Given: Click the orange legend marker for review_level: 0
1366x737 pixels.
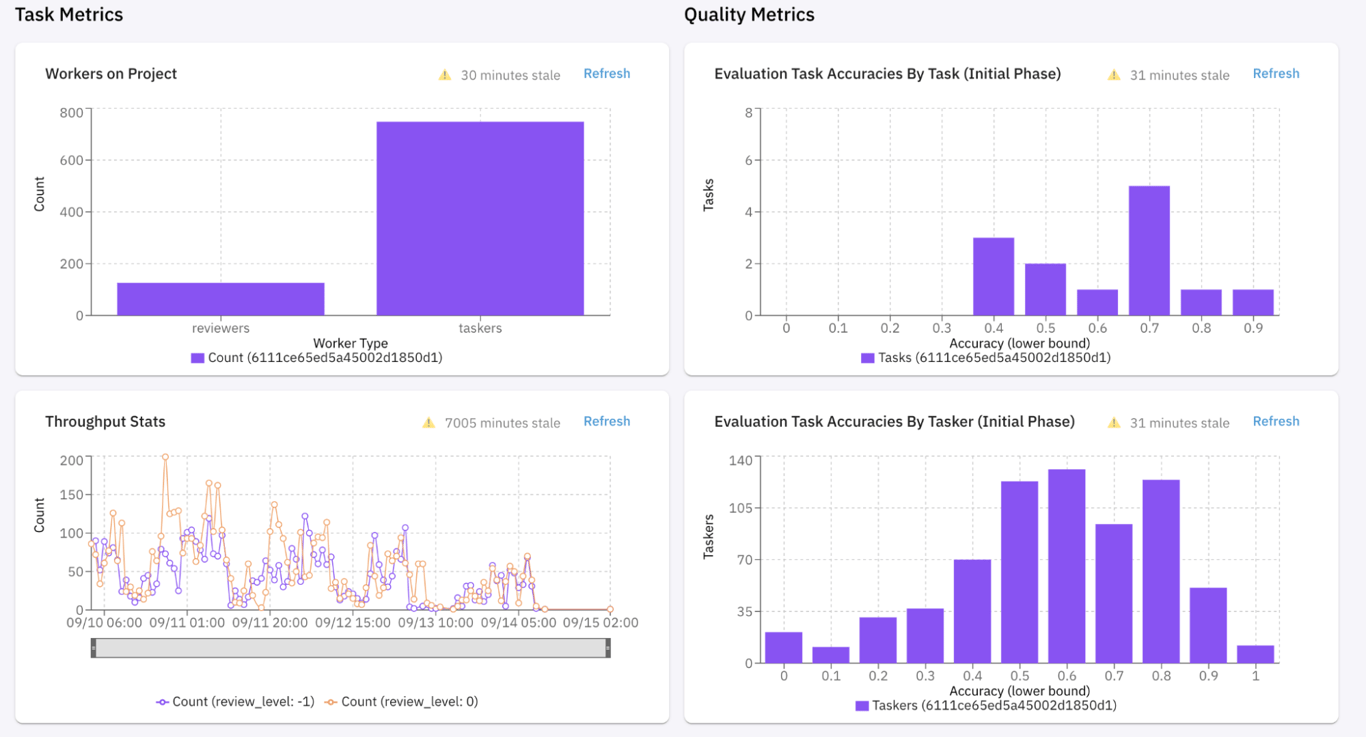Looking at the screenshot, I should (331, 702).
